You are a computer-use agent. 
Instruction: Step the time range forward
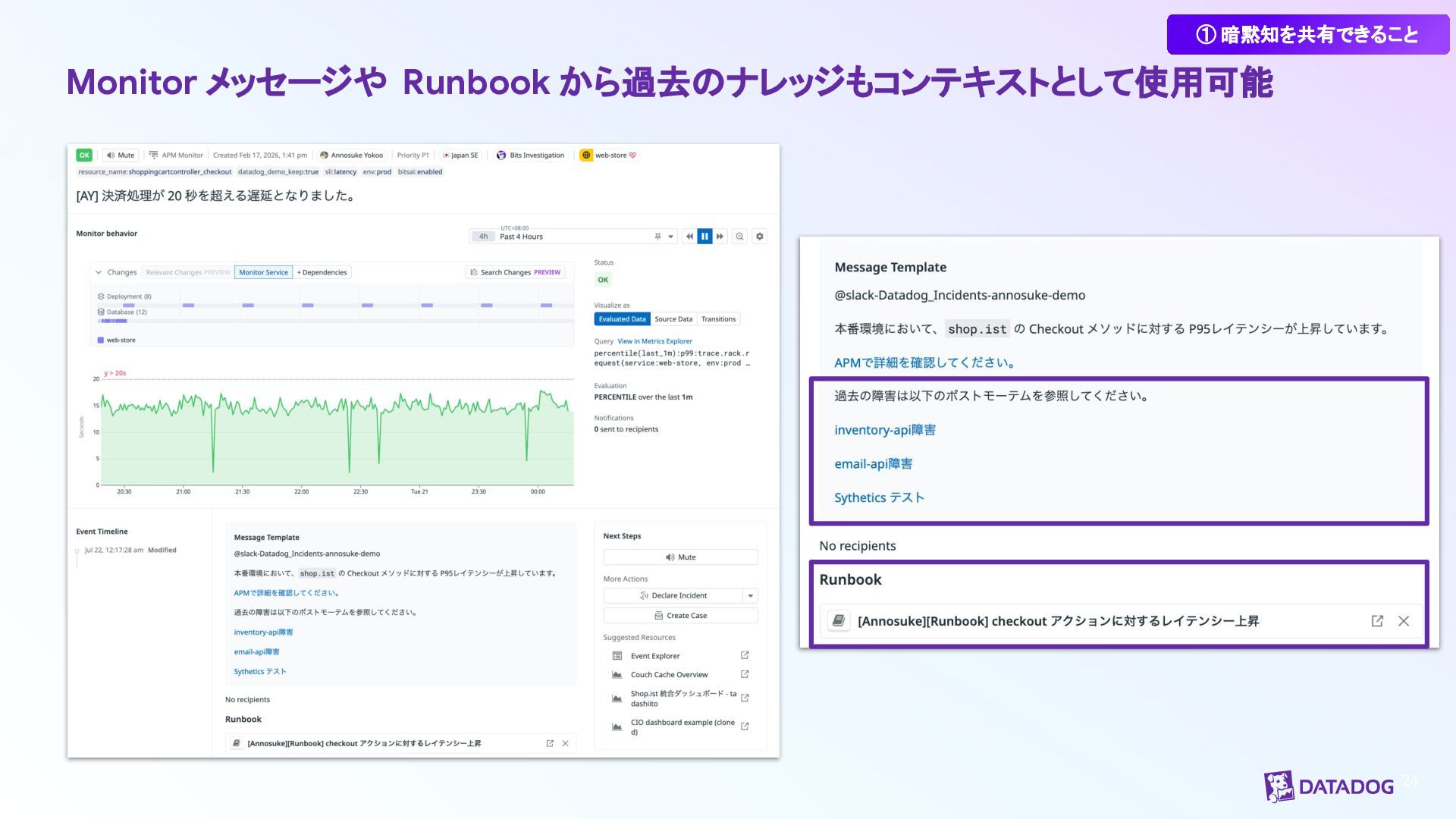pos(720,237)
